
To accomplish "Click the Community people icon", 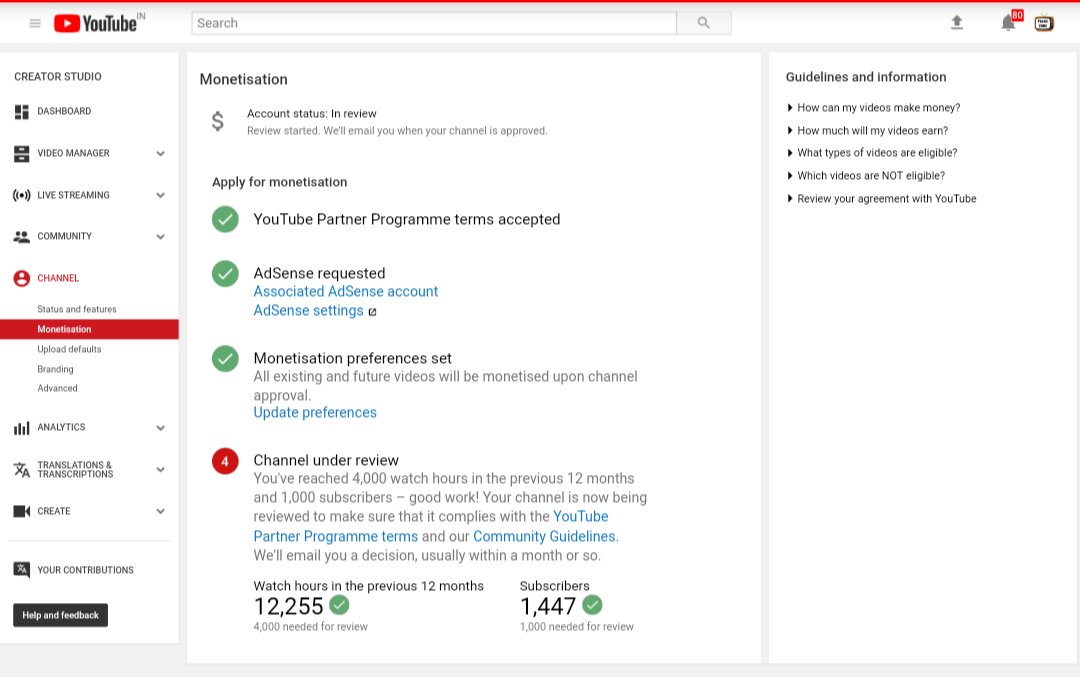I will [x=21, y=237].
